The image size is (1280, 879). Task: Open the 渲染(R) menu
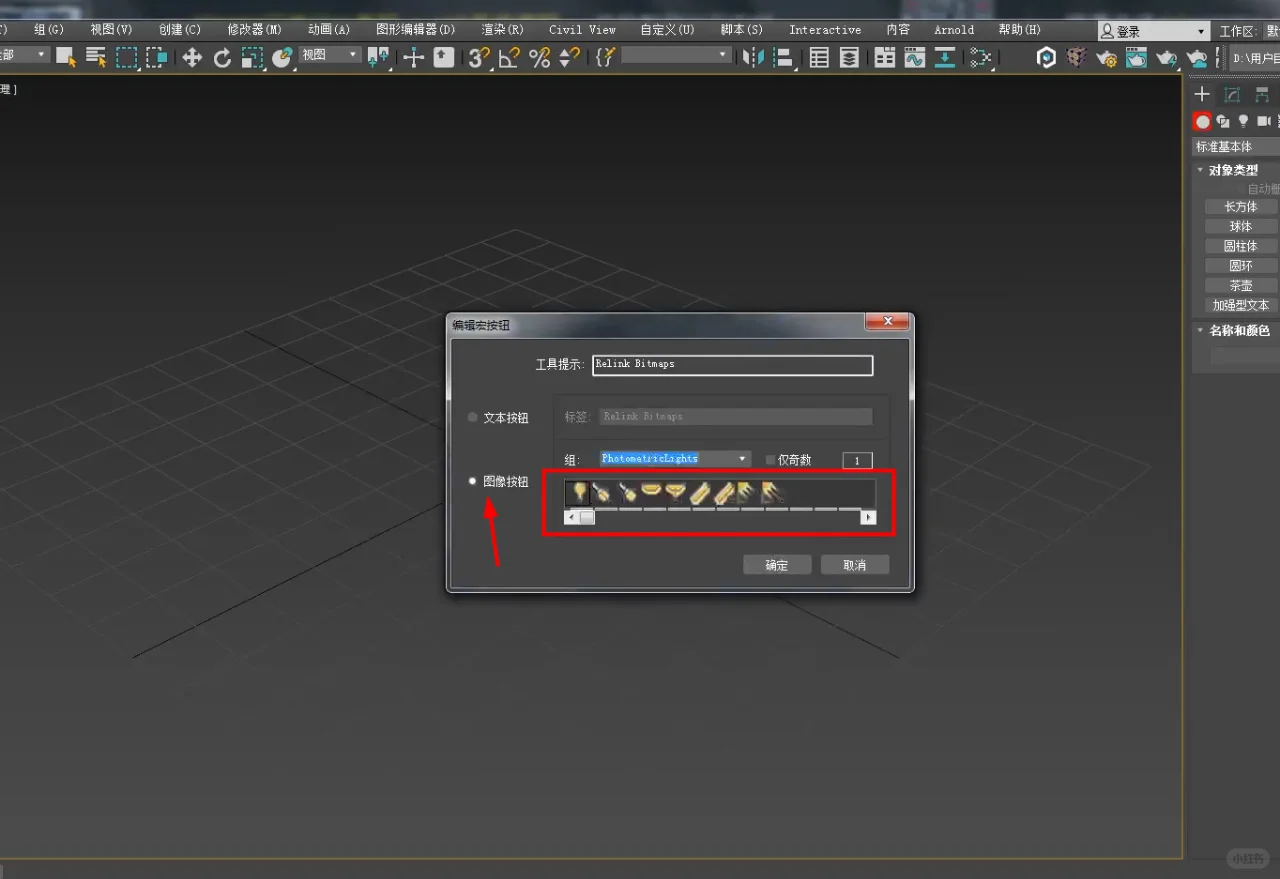coord(502,29)
